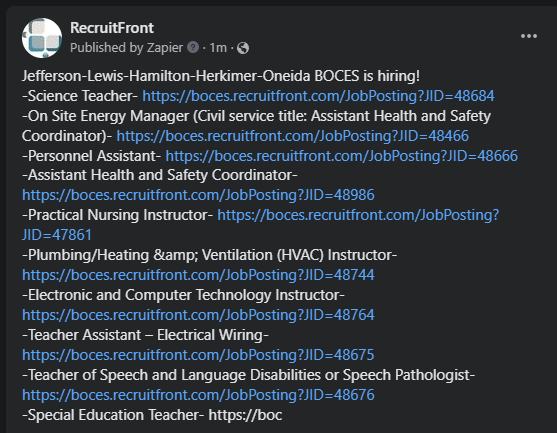The image size is (557, 433).
Task: Click the question mark icon beside Zapier
Action: (x=193, y=47)
